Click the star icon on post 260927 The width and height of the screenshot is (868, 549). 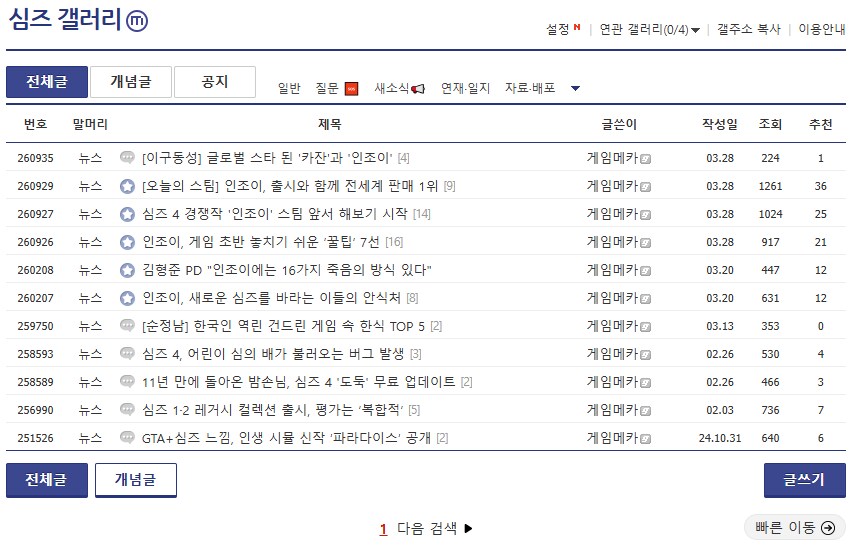click(127, 214)
